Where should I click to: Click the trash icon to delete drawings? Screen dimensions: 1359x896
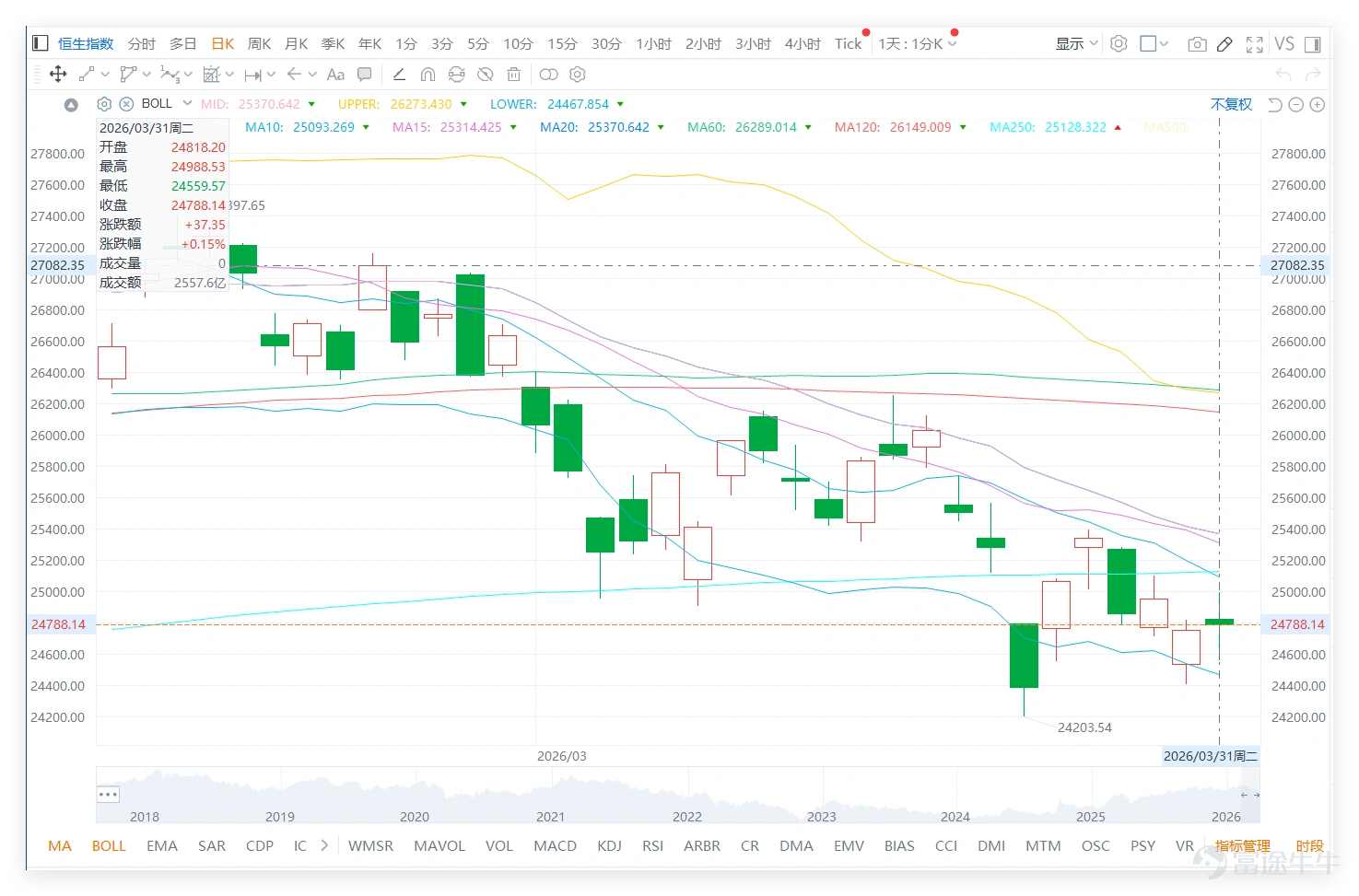coord(514,75)
